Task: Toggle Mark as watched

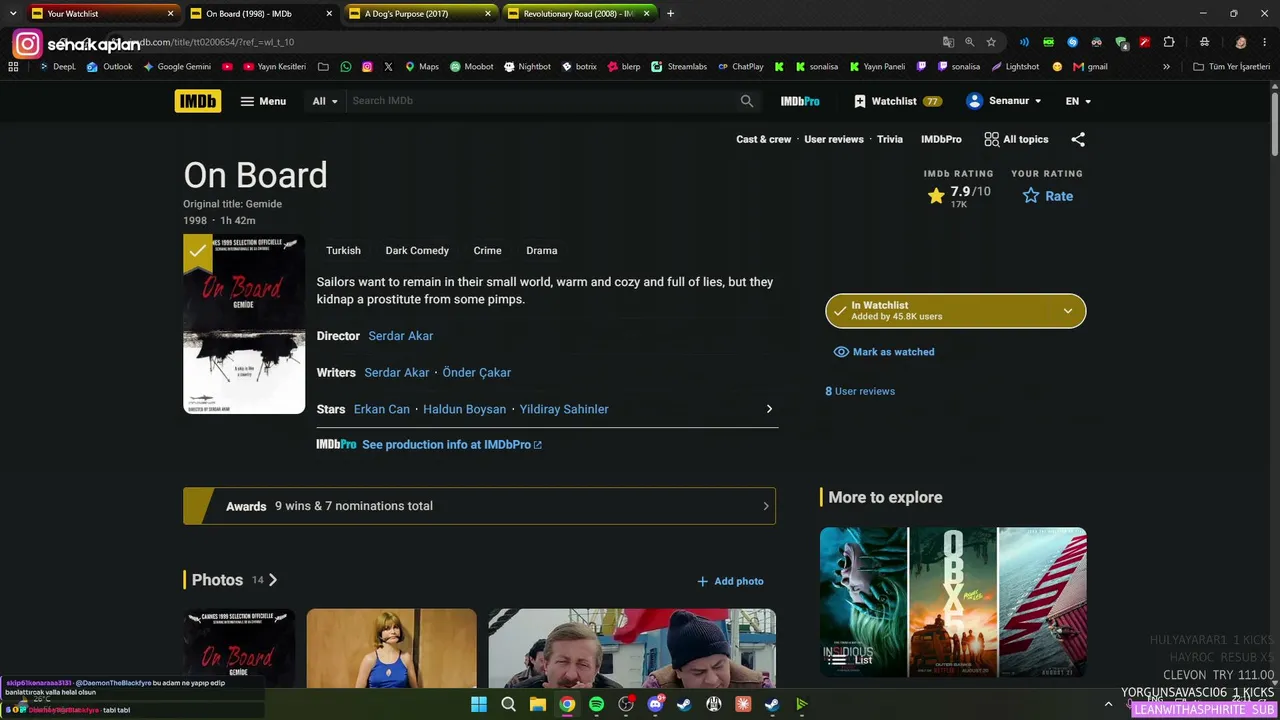Action: click(x=884, y=352)
